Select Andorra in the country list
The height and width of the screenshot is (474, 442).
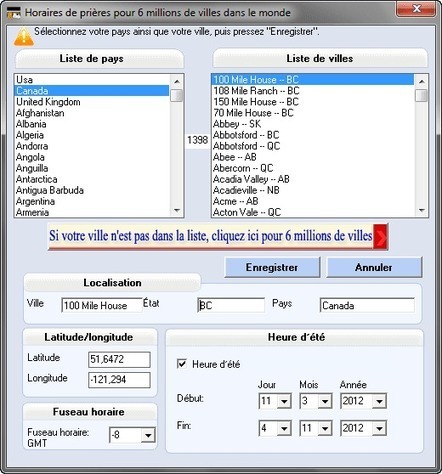tap(92, 146)
